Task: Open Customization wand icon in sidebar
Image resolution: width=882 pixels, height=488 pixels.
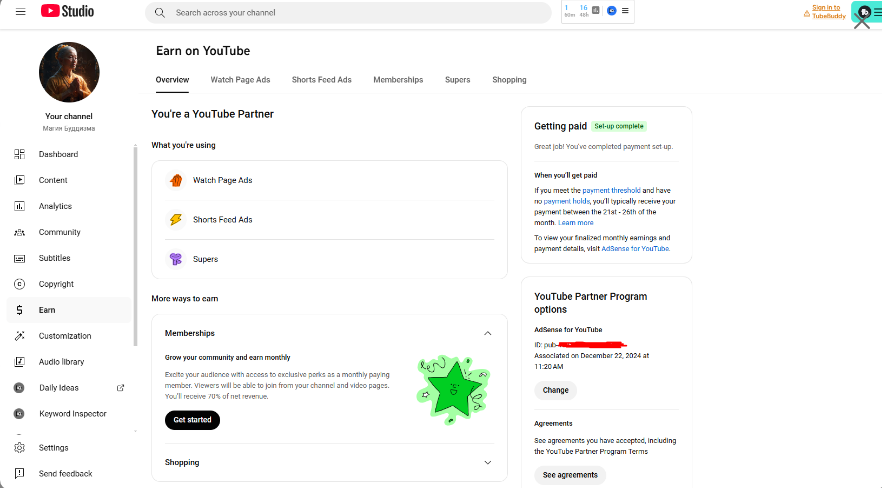Action: [20, 336]
